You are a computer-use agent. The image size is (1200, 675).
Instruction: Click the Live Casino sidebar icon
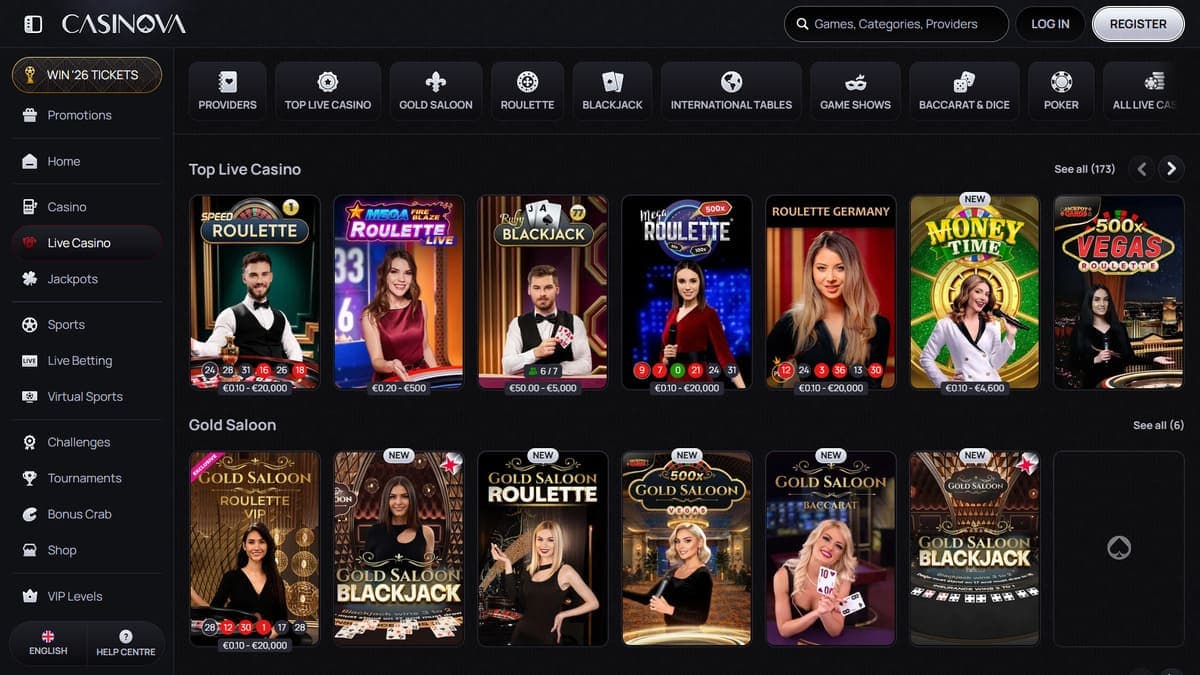30,243
